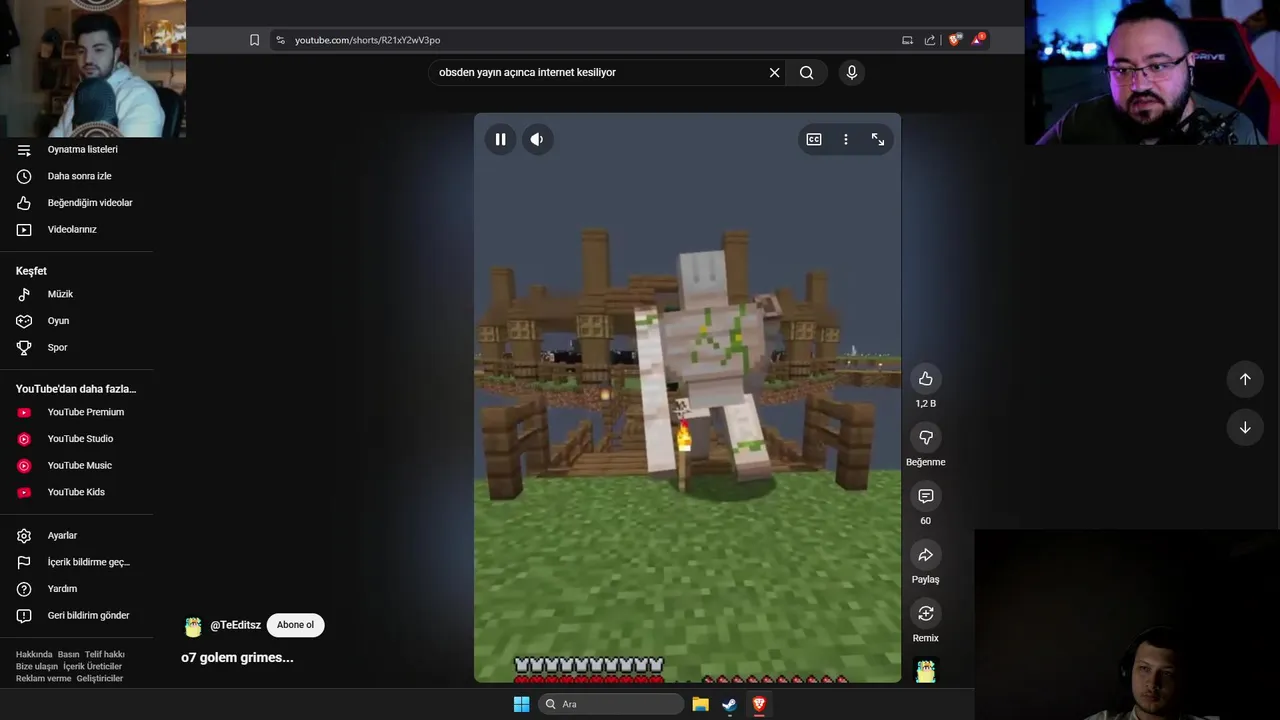Open the Geliştiriciler footer link

100,678
